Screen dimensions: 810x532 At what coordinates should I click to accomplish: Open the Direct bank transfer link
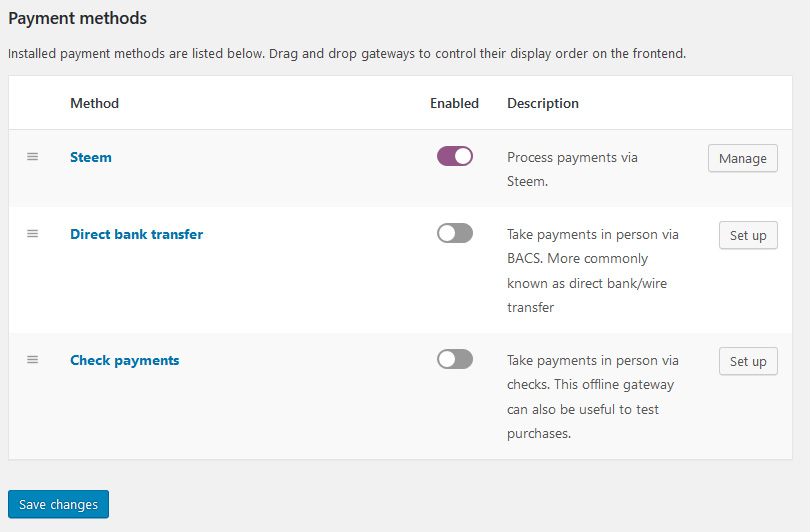pyautogui.click(x=136, y=234)
